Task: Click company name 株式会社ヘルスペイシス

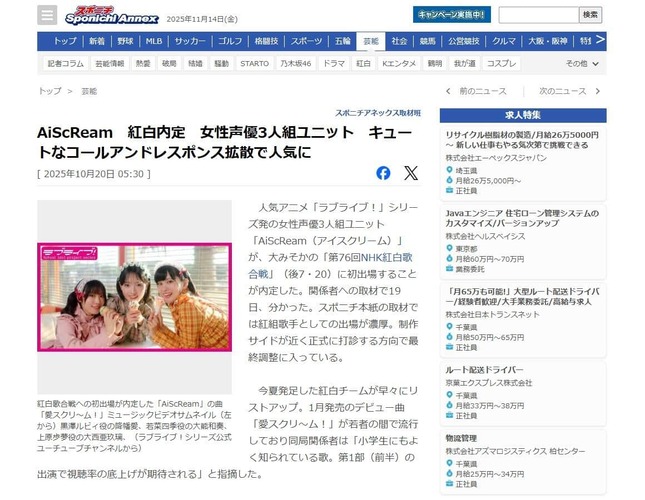Action: (x=485, y=236)
